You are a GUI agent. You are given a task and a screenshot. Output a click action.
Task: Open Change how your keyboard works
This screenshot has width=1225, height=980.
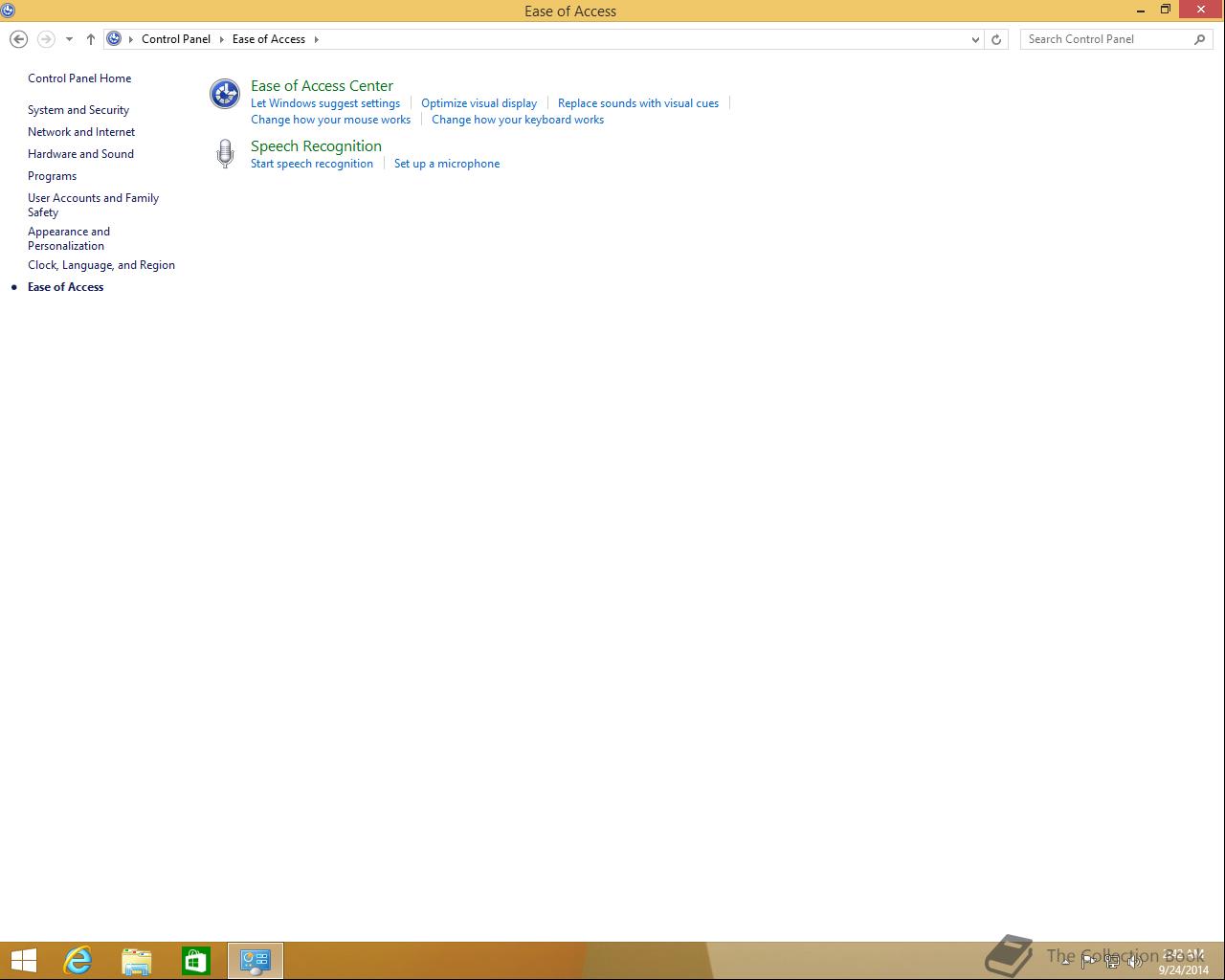coord(518,120)
